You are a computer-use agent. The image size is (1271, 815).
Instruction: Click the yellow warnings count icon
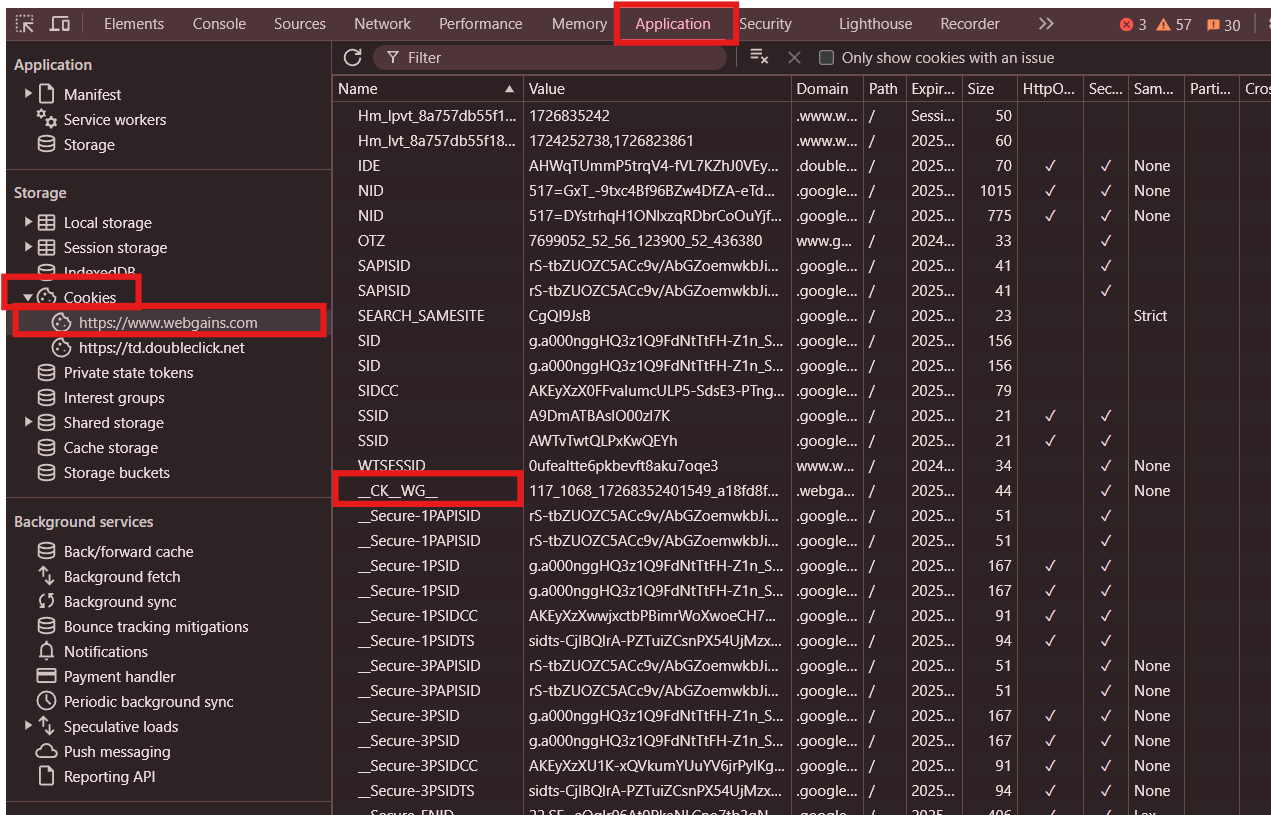1174,24
